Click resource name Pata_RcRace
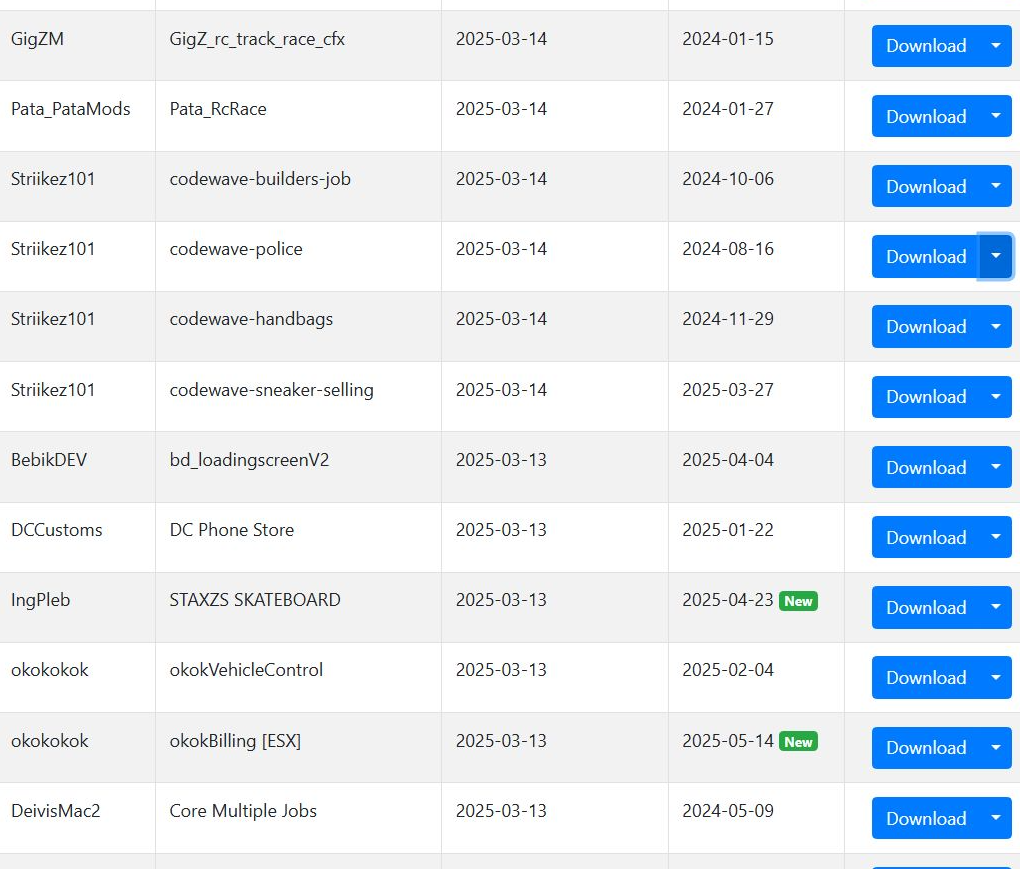 tap(218, 109)
